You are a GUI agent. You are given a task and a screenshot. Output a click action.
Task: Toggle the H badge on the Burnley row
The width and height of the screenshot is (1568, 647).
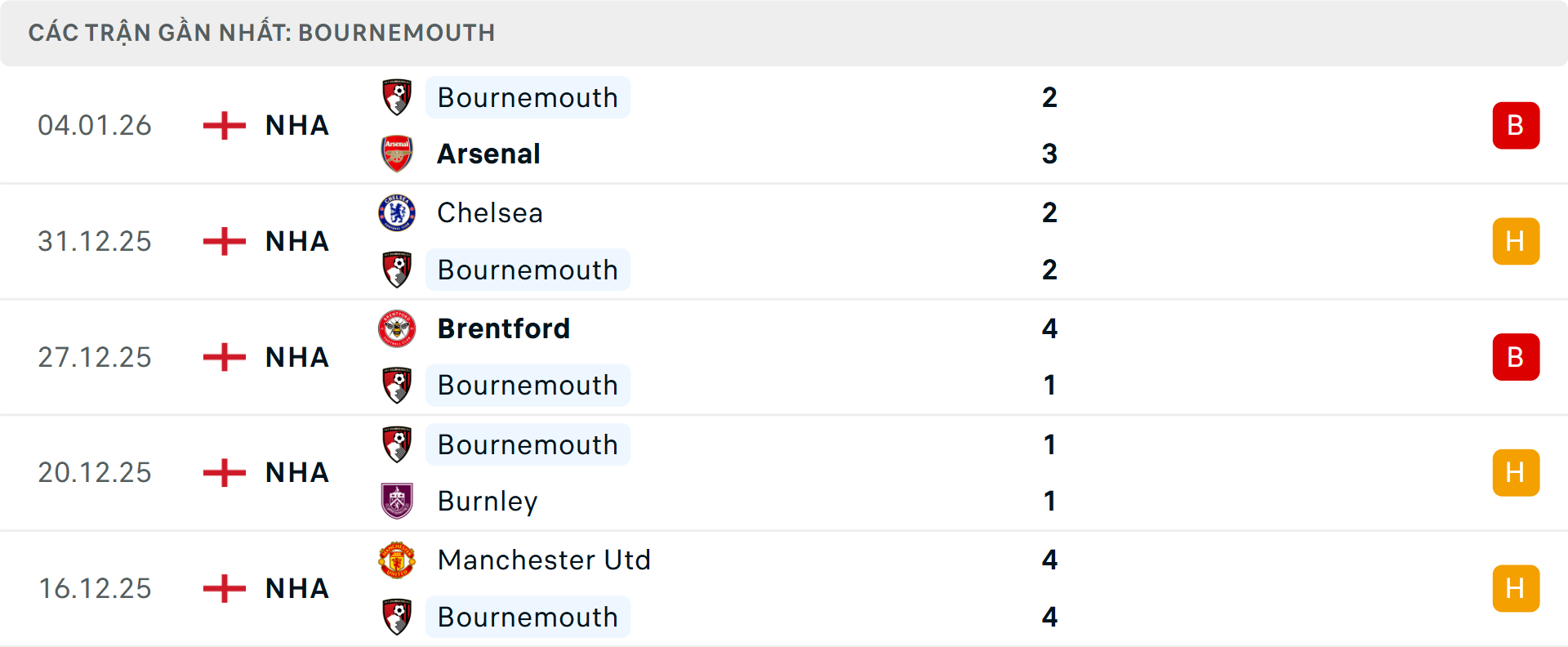pos(1516,472)
